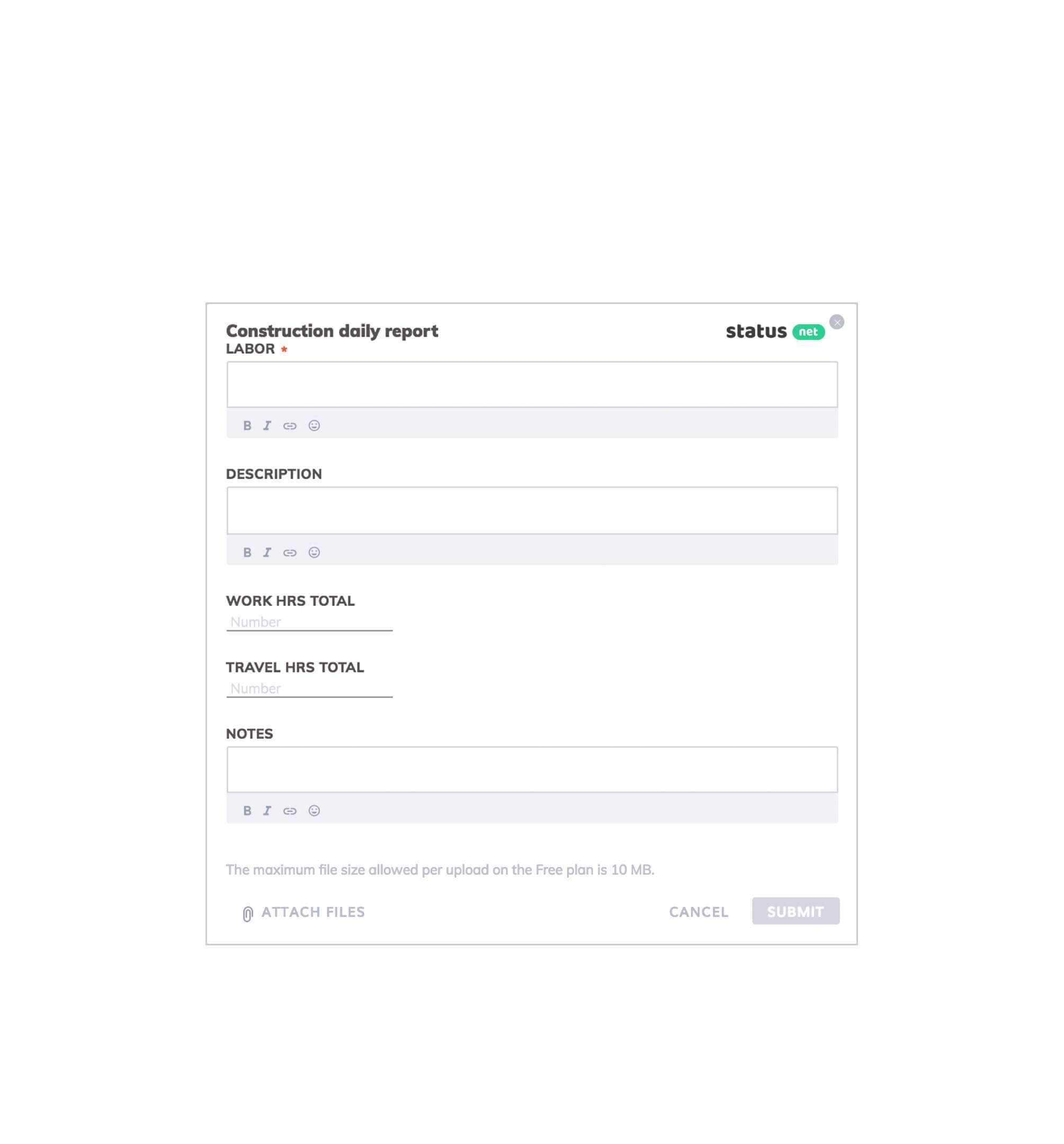Click the DESCRIPTION text input area
The width and height of the screenshot is (1064, 1144).
532,510
